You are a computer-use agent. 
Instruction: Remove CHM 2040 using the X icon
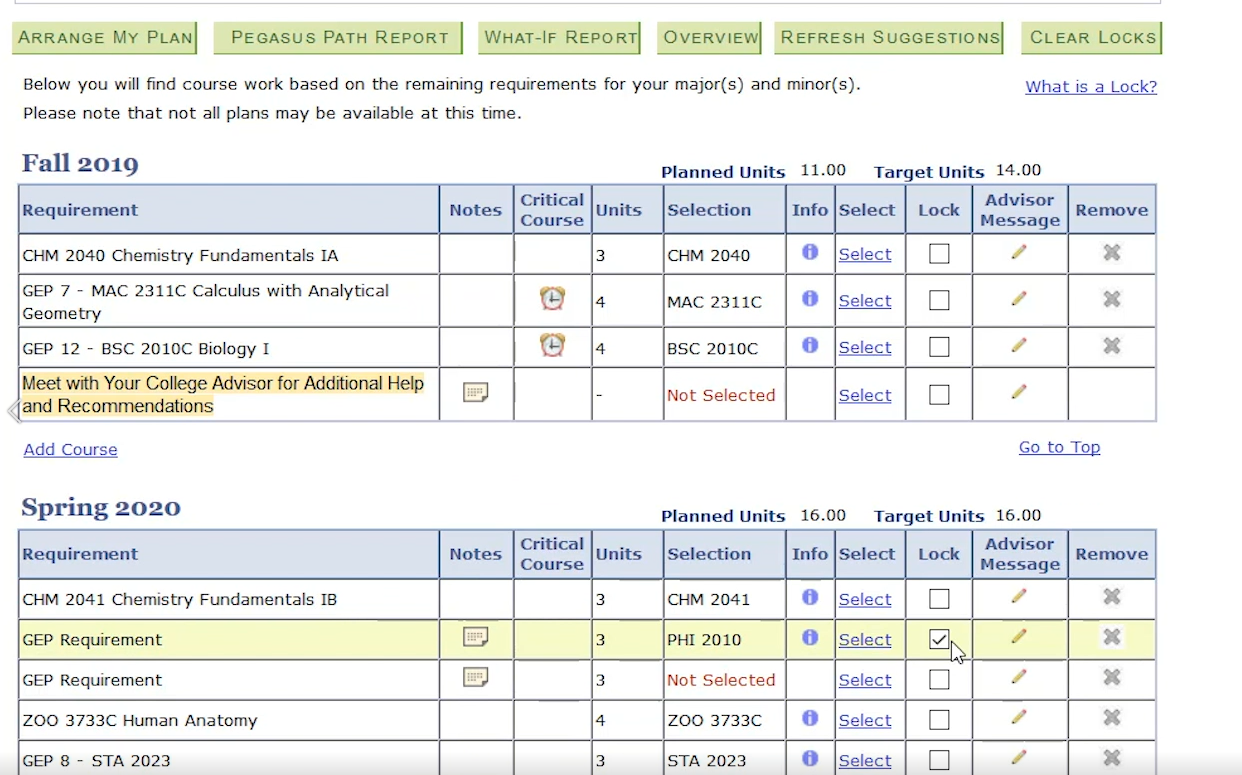(x=1111, y=253)
